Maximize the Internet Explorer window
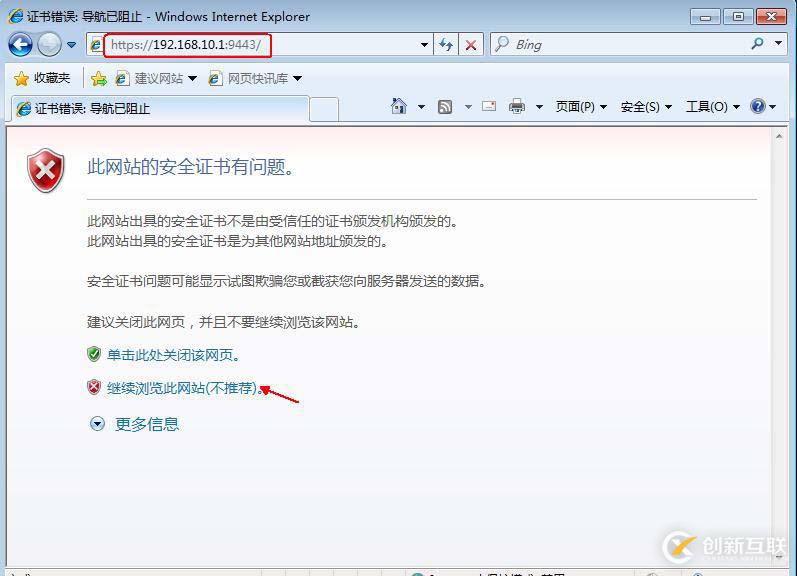 point(738,17)
